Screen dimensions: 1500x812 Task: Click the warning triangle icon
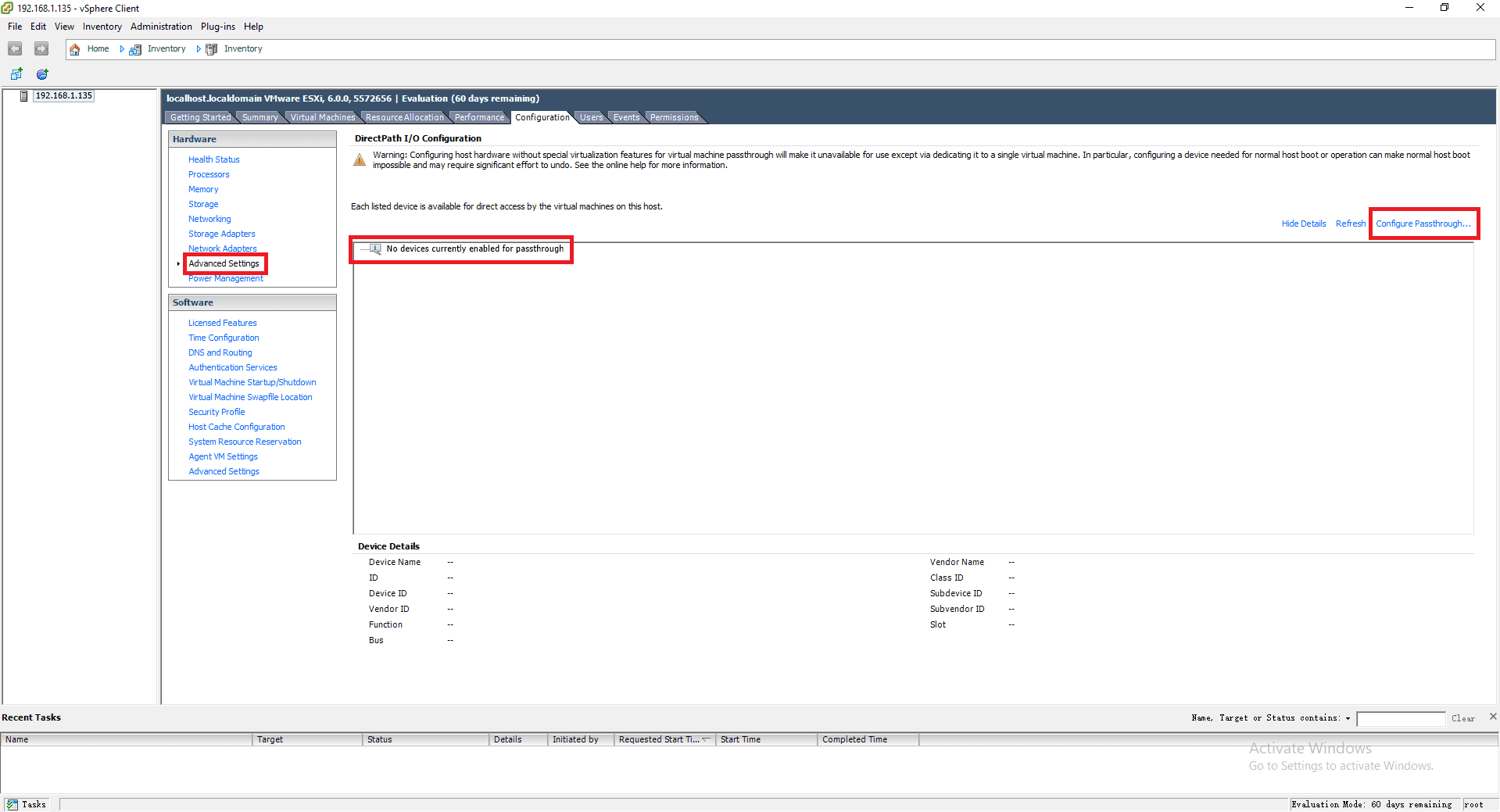point(360,160)
